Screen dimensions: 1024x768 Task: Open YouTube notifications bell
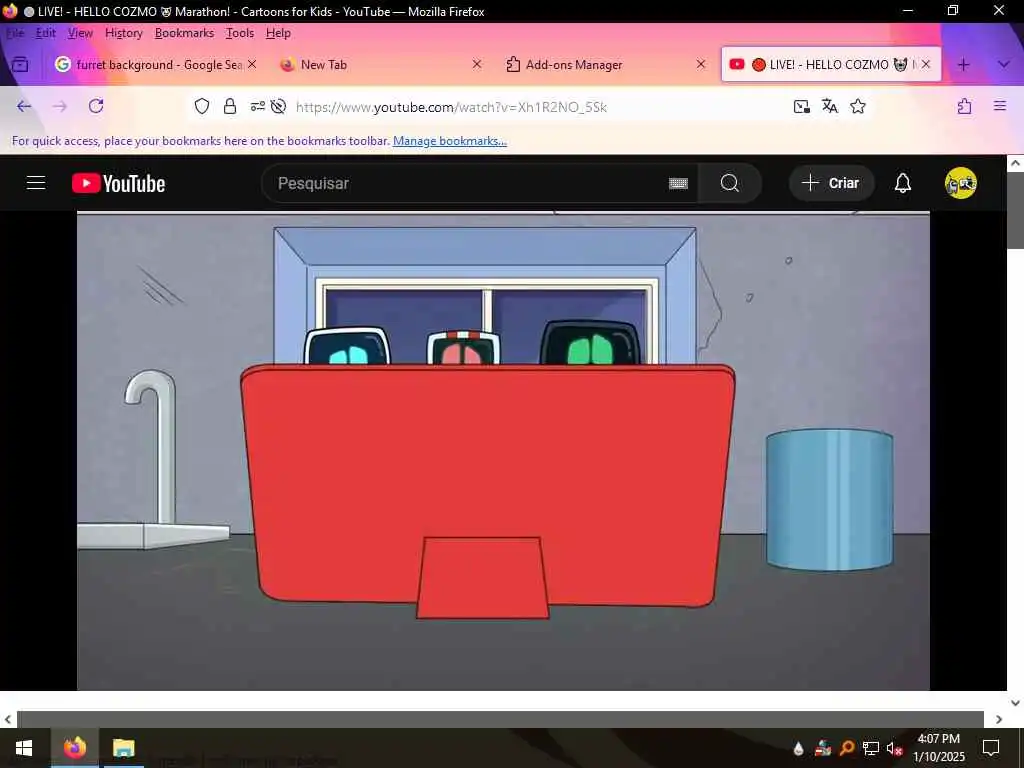[x=903, y=184]
